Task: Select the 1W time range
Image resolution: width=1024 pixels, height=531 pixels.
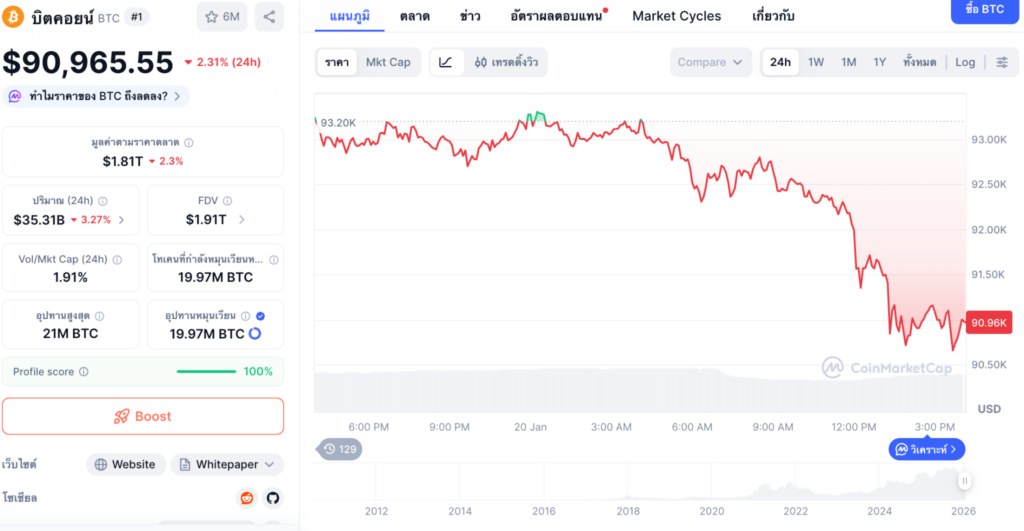Action: click(x=816, y=62)
